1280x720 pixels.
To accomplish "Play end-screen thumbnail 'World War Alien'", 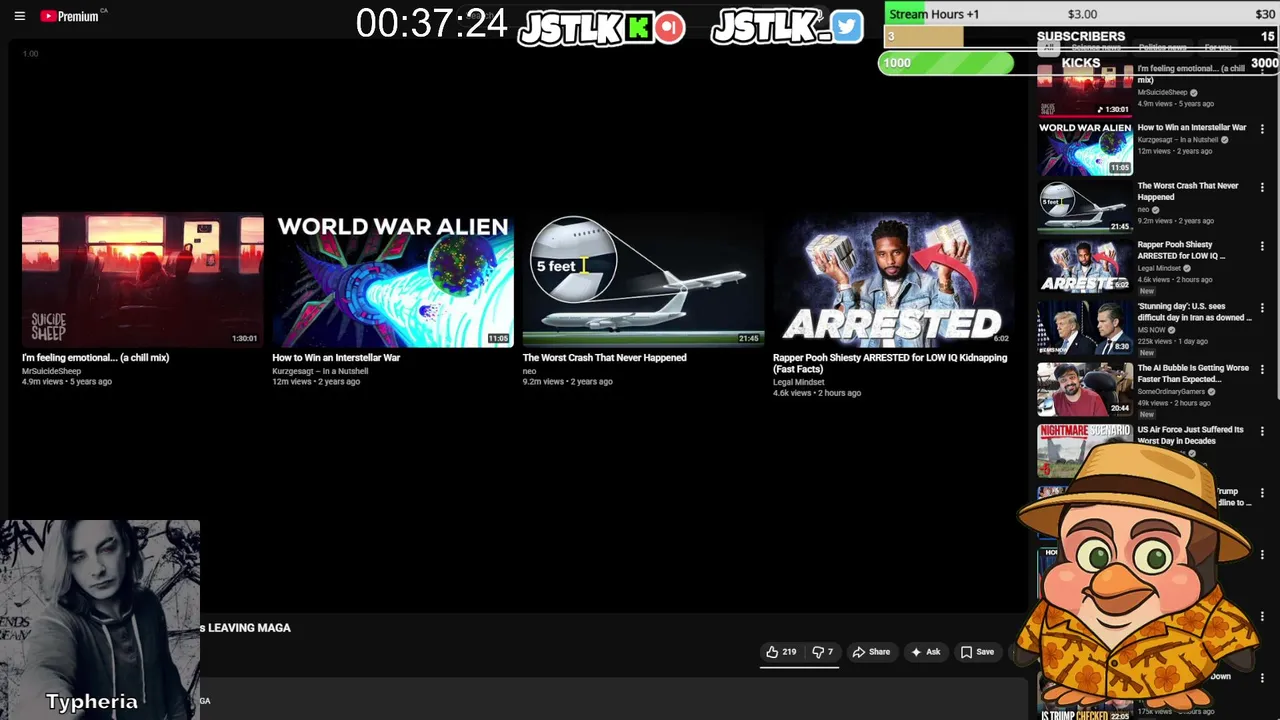I will click(x=393, y=279).
